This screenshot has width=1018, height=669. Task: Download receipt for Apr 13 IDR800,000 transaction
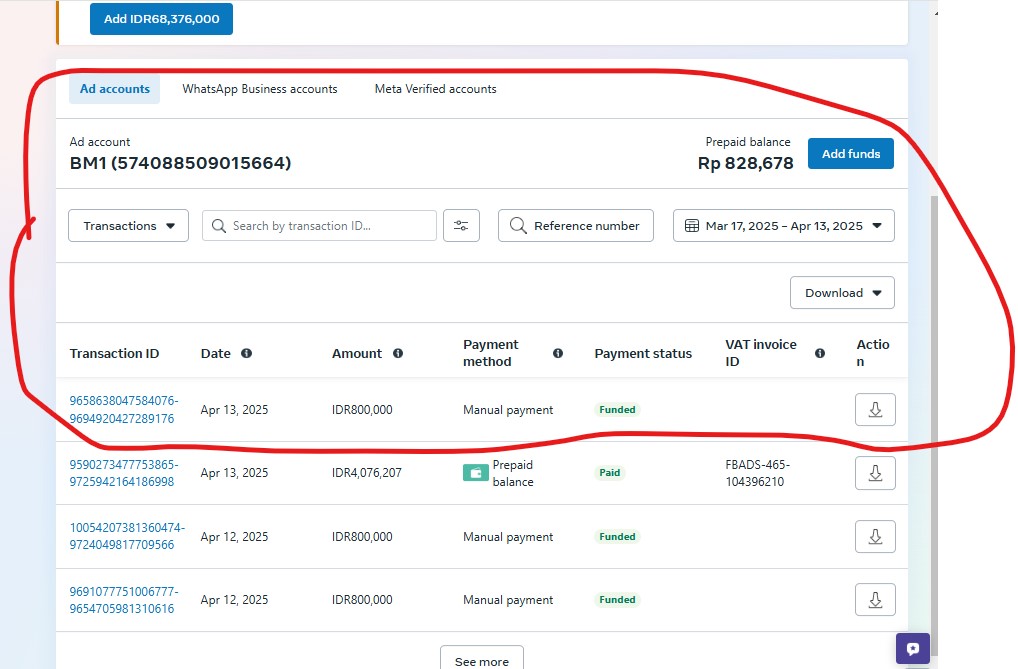pos(875,410)
